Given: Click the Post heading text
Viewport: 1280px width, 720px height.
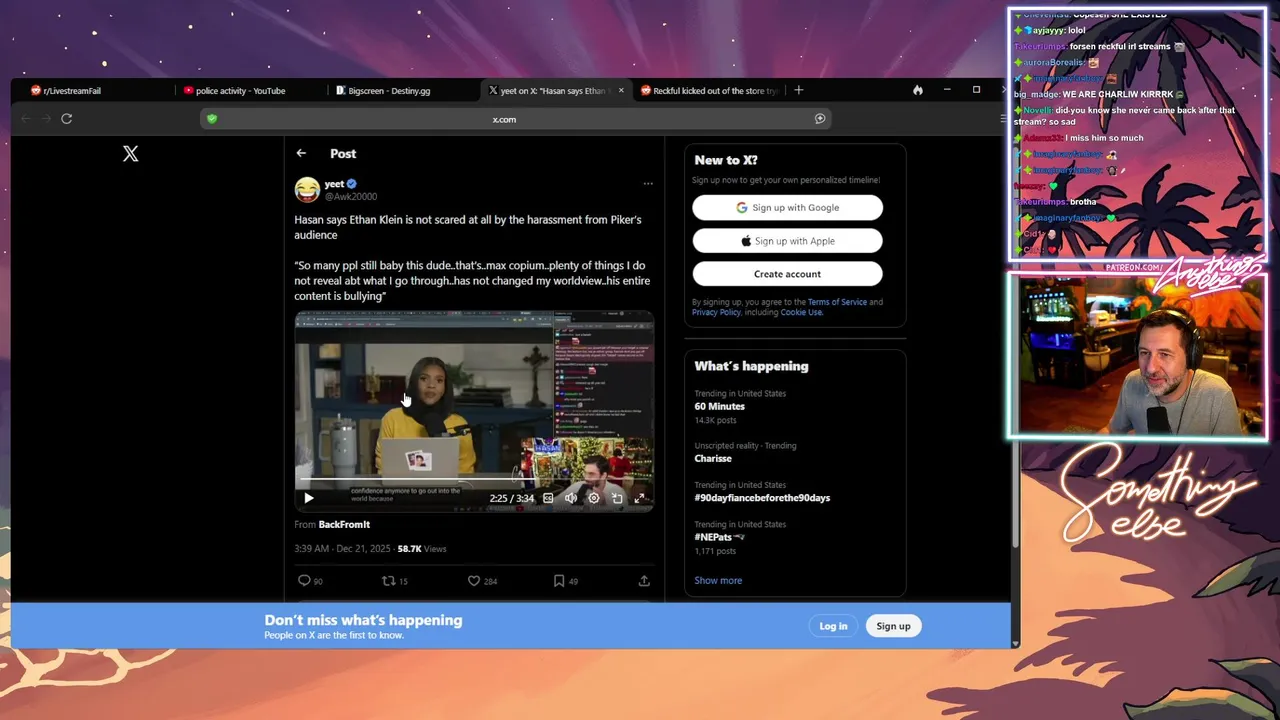Looking at the screenshot, I should [343, 154].
